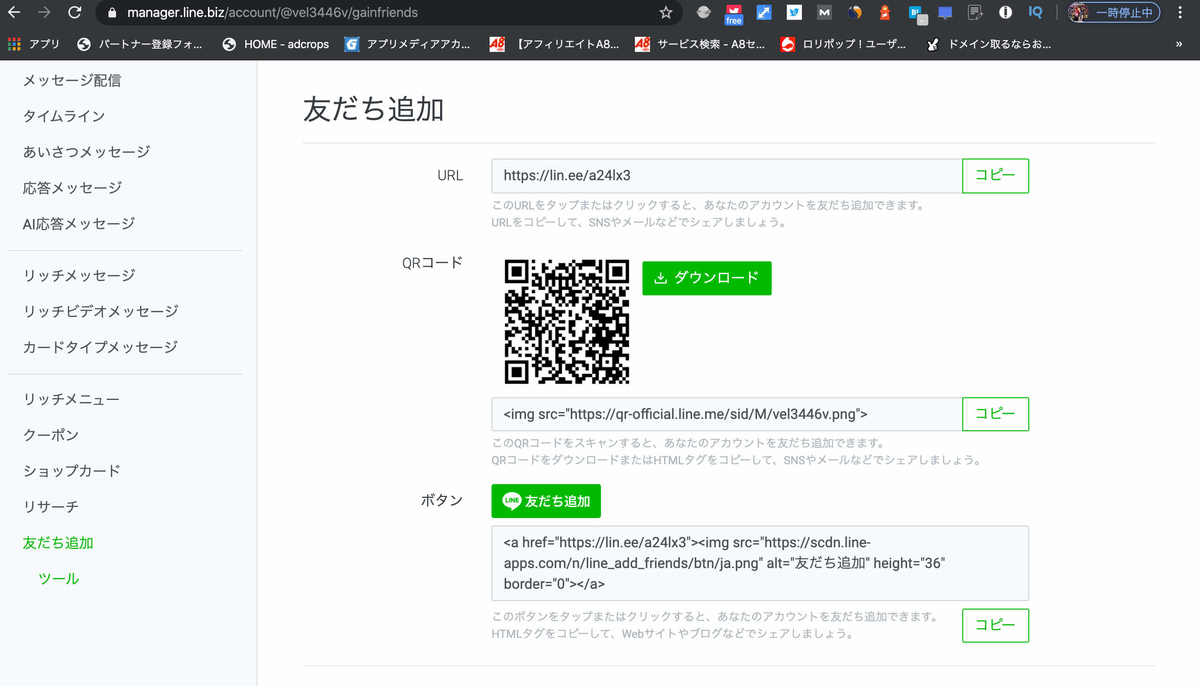Click the button HTML code text area
This screenshot has width=1200, height=686.
click(760, 564)
